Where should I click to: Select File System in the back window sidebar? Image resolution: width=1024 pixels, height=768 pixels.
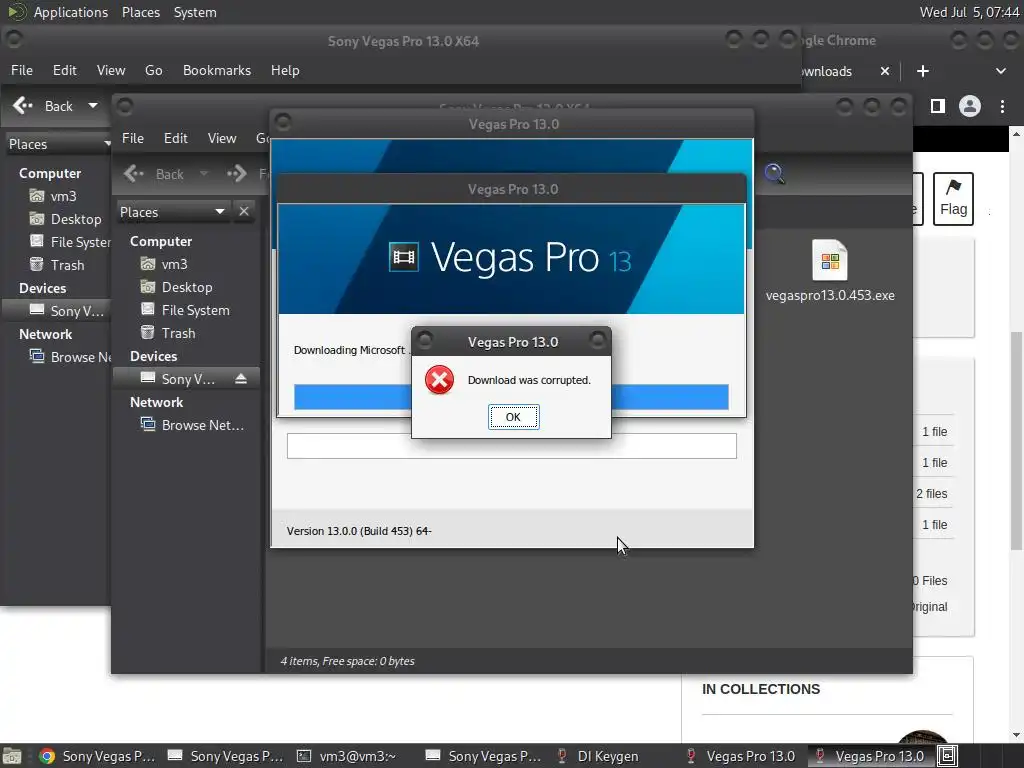[x=70, y=242]
